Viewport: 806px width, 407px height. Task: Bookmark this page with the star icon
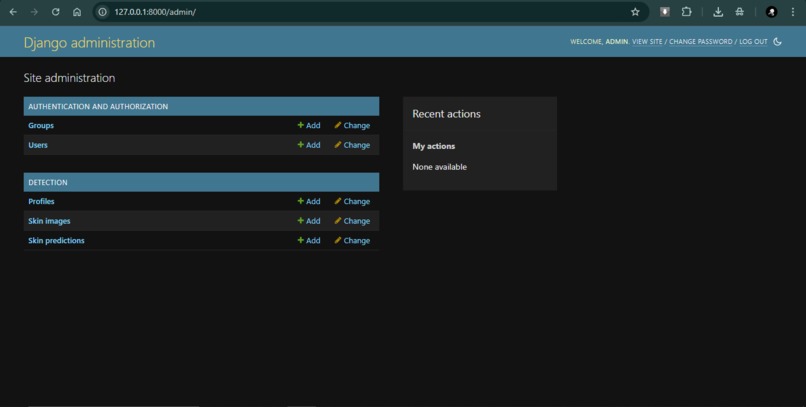[635, 12]
